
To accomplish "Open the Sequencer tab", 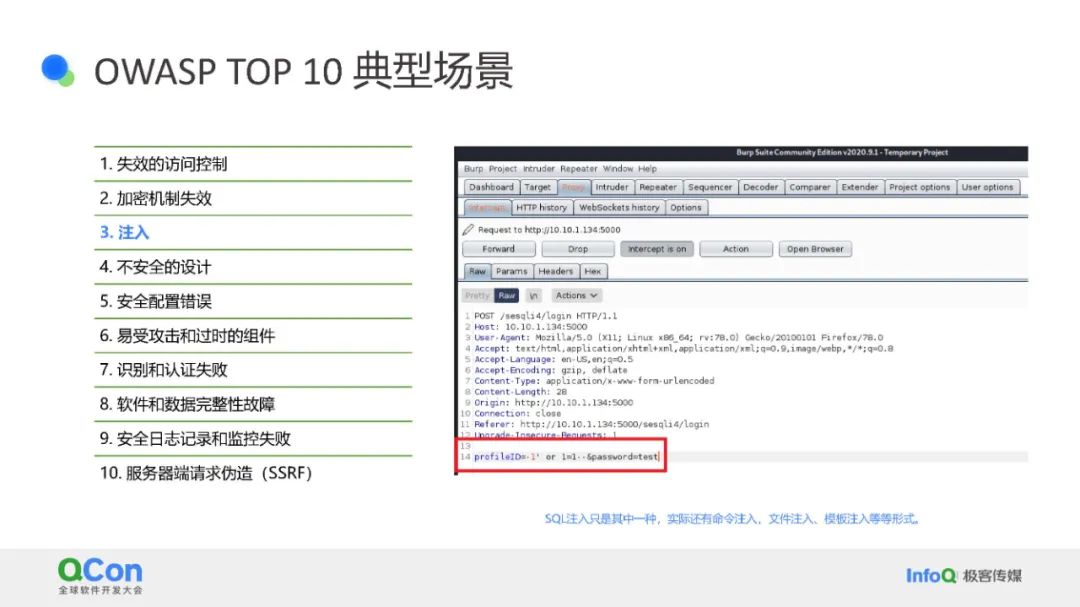I will pos(710,187).
